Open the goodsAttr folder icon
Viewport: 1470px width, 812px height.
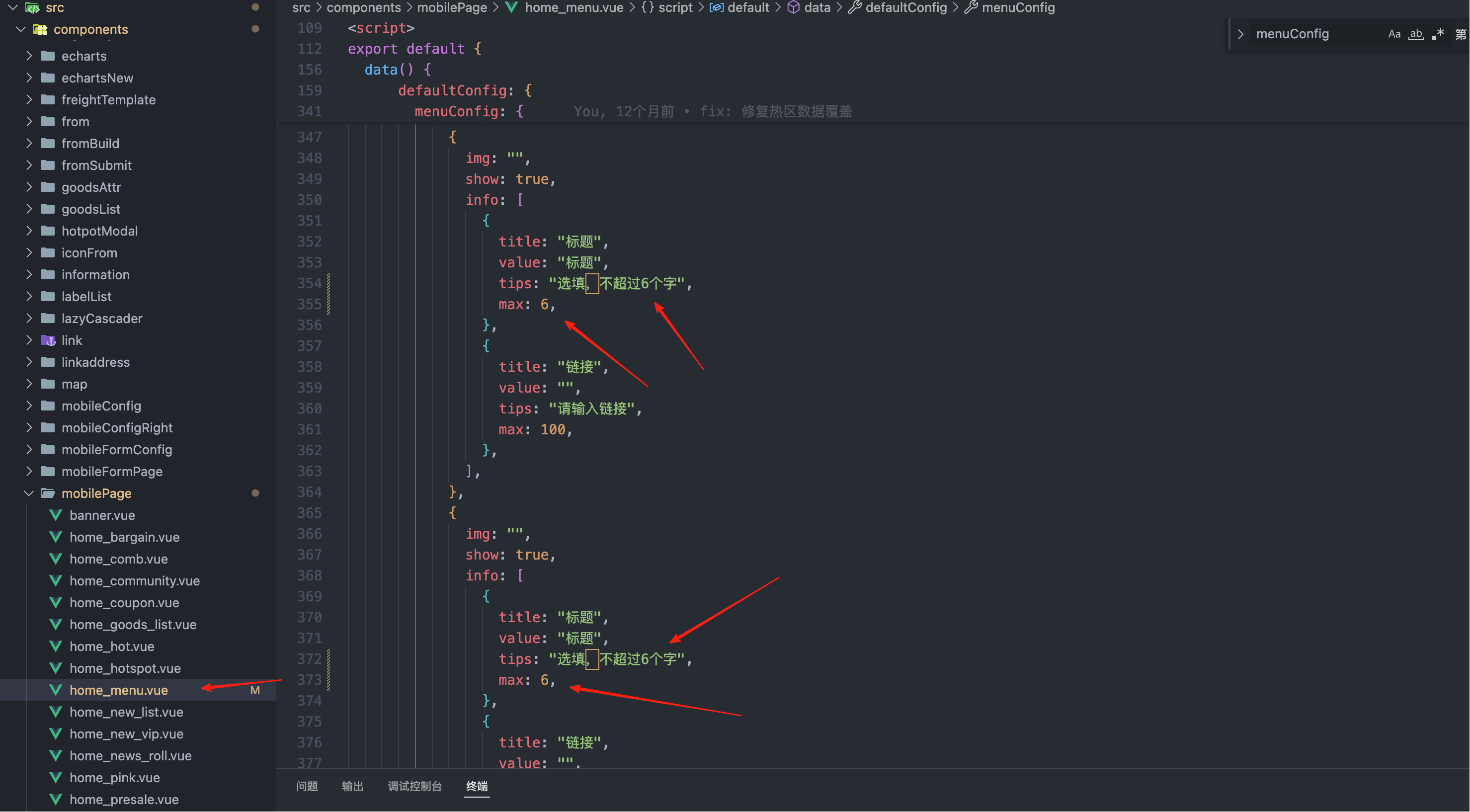click(48, 187)
